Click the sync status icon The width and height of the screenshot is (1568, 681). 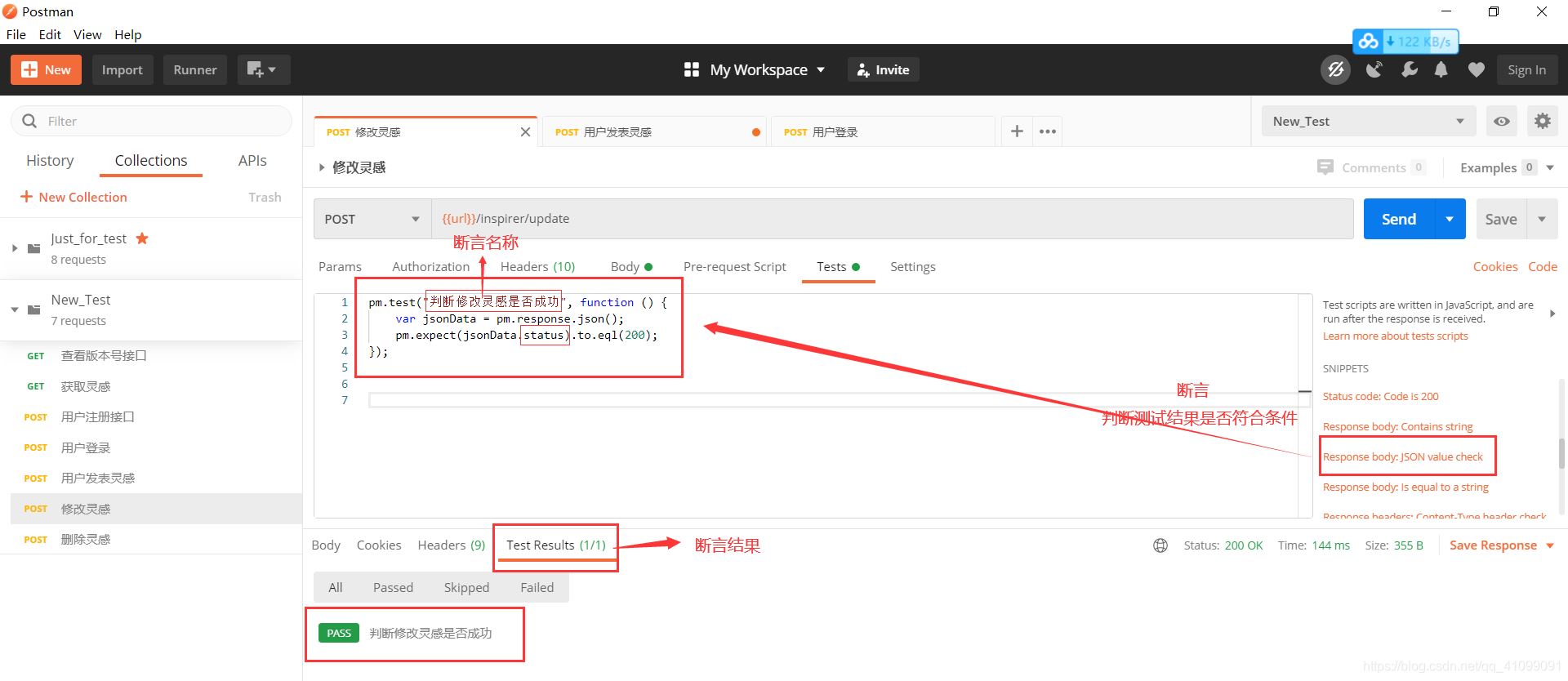pos(1335,69)
